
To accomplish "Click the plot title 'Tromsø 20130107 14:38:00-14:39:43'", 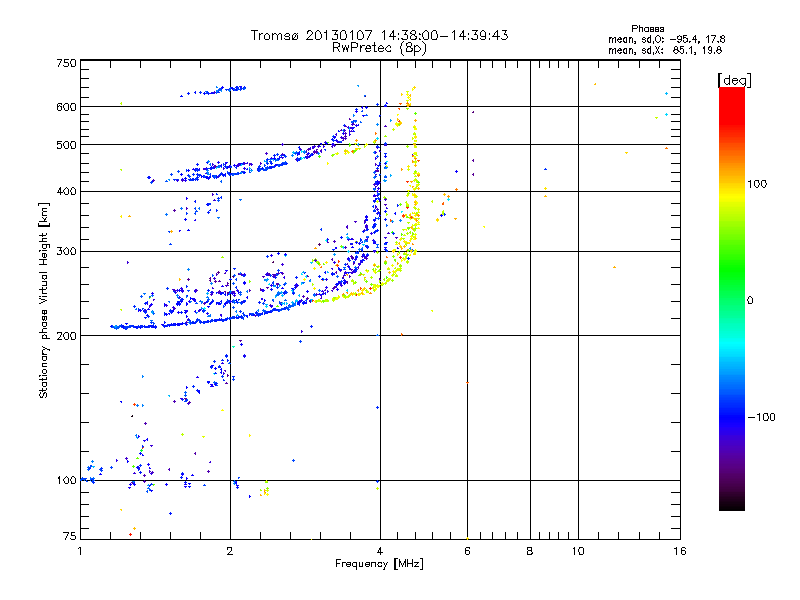I will click(x=379, y=35).
